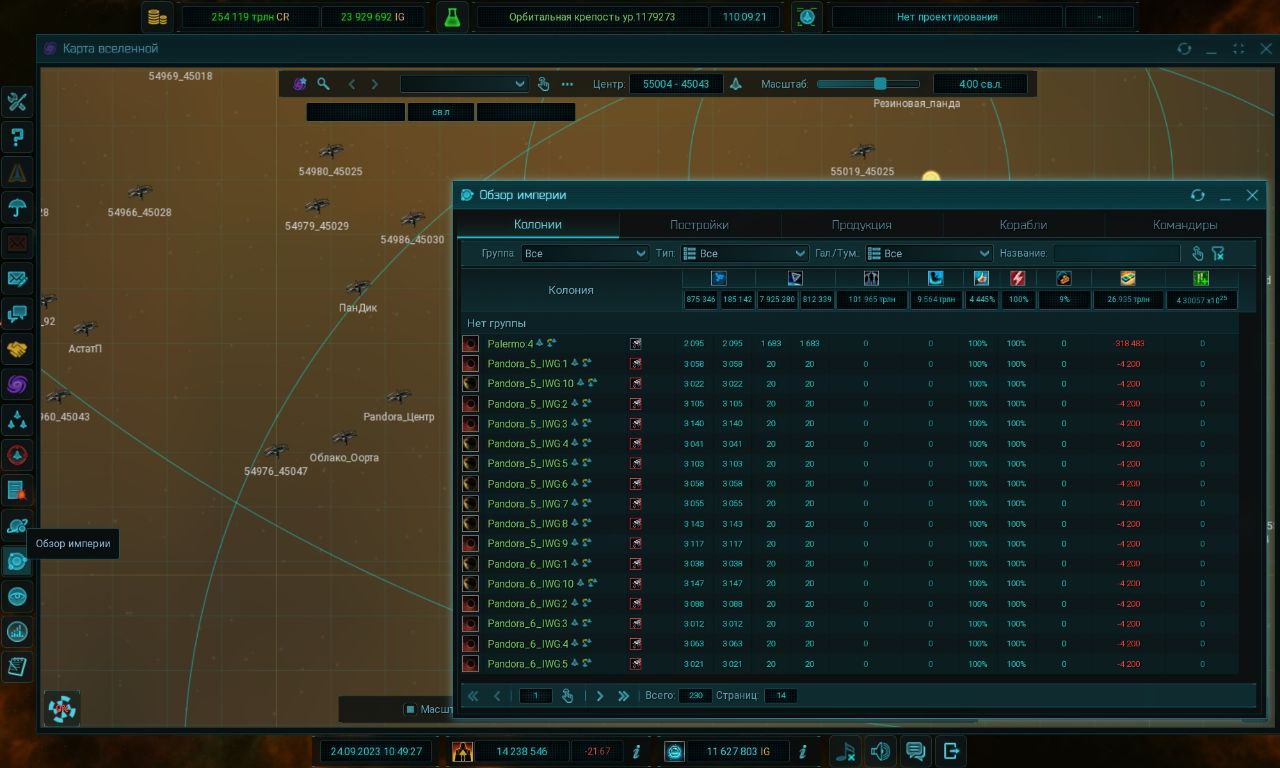Viewport: 1280px width, 768px height.
Task: Toggle music mute icon in bottom bar
Action: [x=845, y=751]
